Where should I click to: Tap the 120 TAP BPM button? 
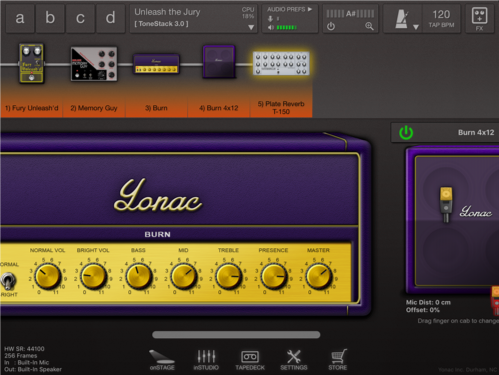pos(441,18)
